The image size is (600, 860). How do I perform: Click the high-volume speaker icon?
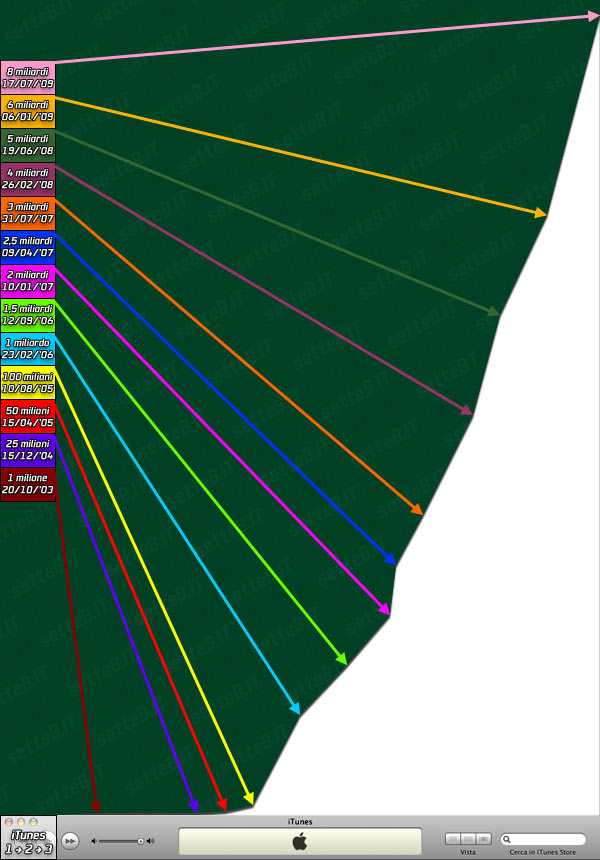click(x=150, y=841)
